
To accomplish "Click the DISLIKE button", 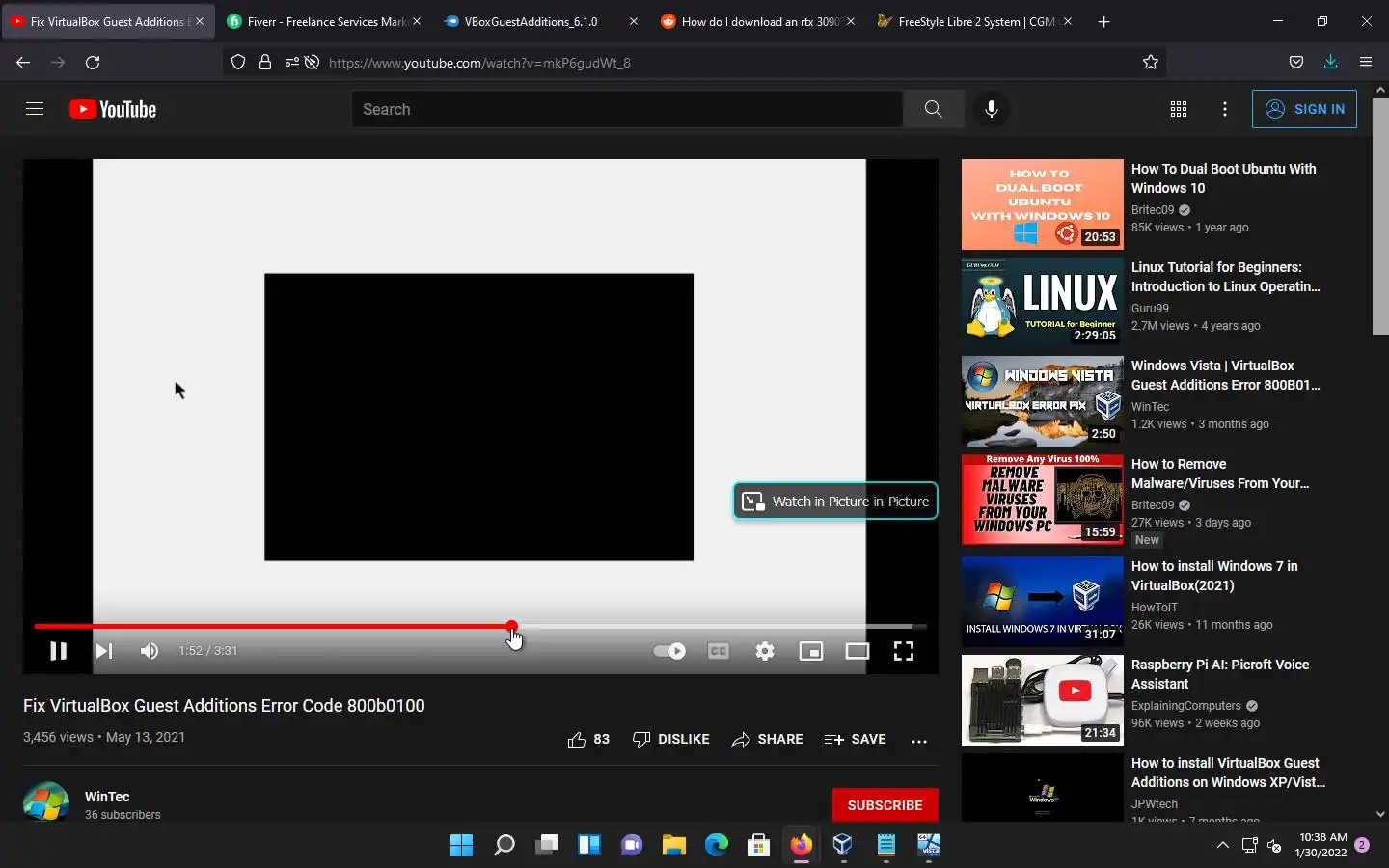I will [x=670, y=740].
